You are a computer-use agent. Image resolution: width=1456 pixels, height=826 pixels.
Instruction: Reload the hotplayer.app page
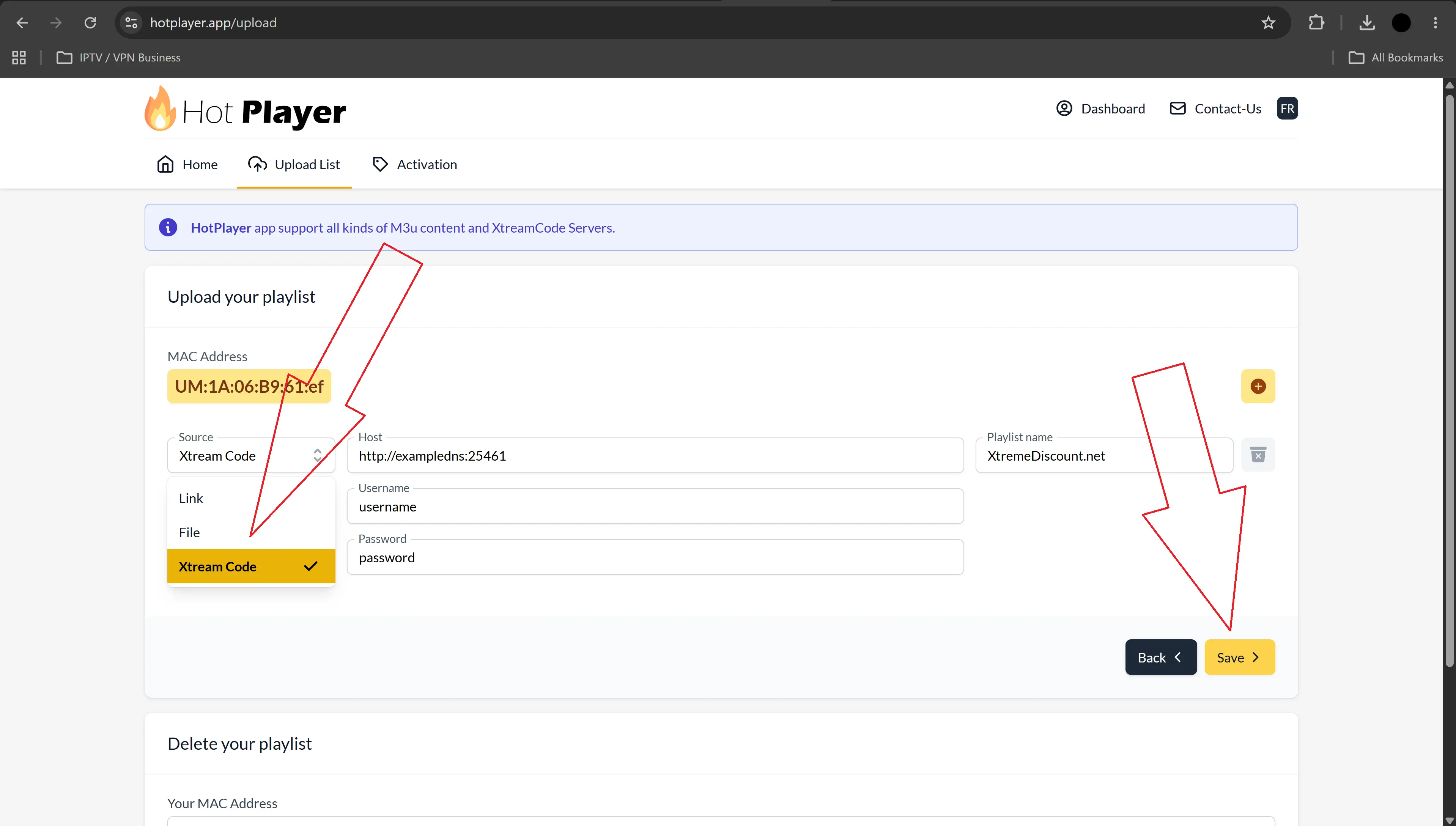click(90, 23)
